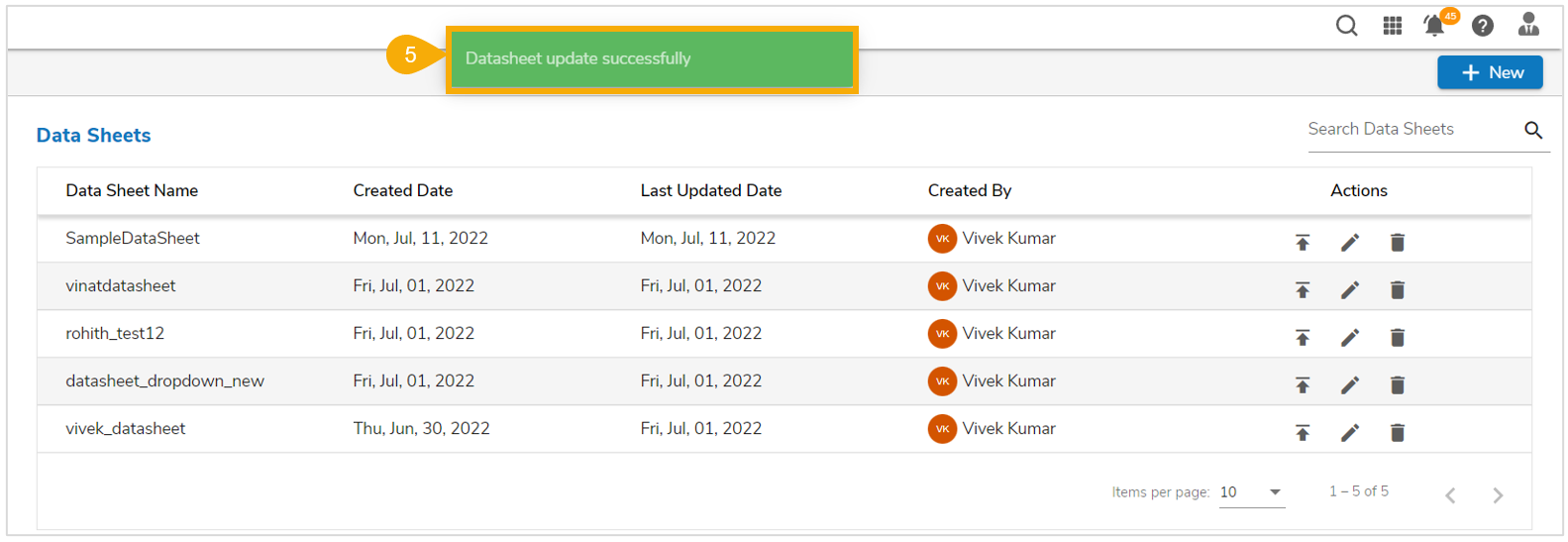The width and height of the screenshot is (1568, 542).
Task: Delete the vivek_datasheet entry
Action: (1397, 433)
